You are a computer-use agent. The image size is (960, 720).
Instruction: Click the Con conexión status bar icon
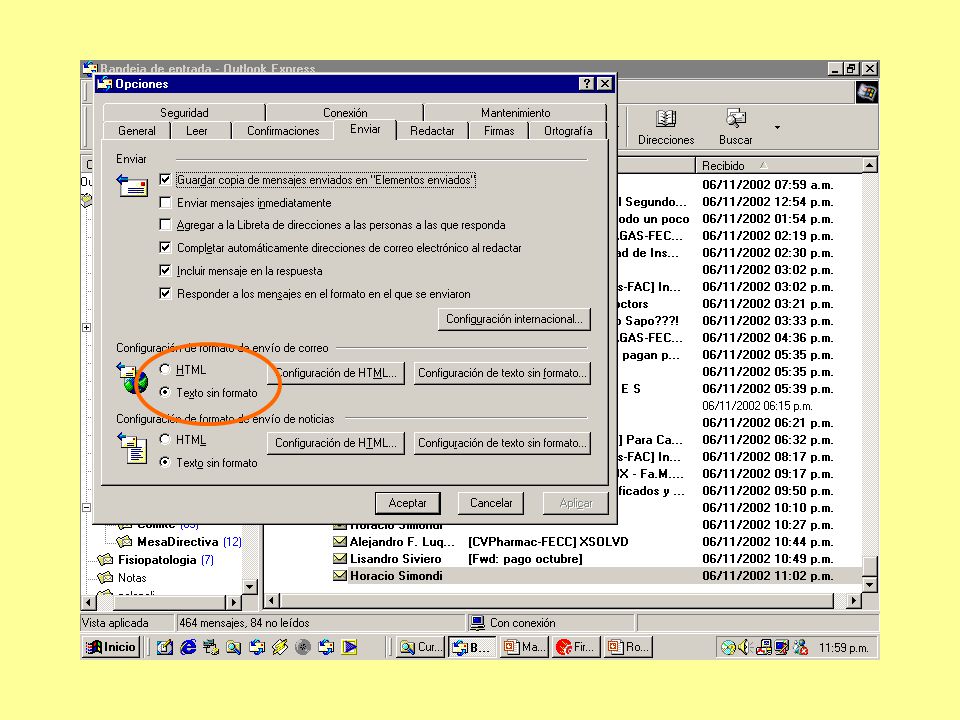(477, 623)
